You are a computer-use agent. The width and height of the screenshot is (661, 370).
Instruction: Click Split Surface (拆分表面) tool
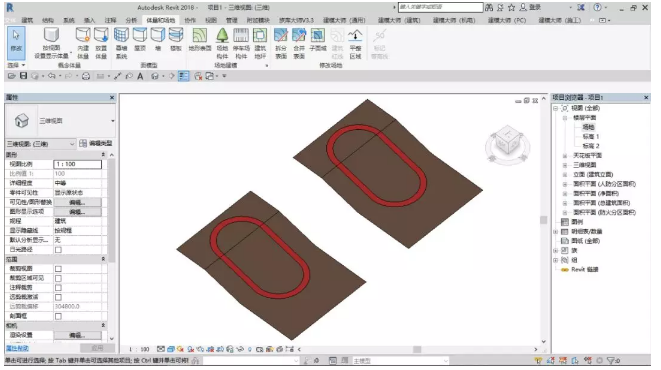[x=281, y=43]
